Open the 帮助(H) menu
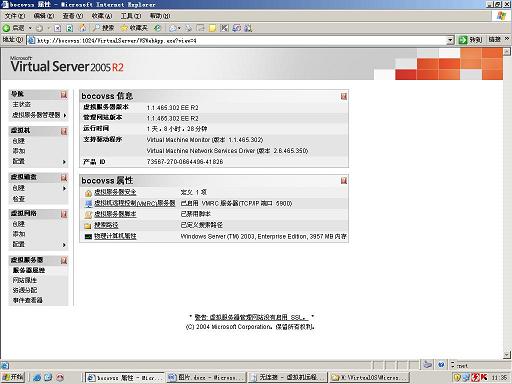This screenshot has width=512, height=384. point(160,16)
